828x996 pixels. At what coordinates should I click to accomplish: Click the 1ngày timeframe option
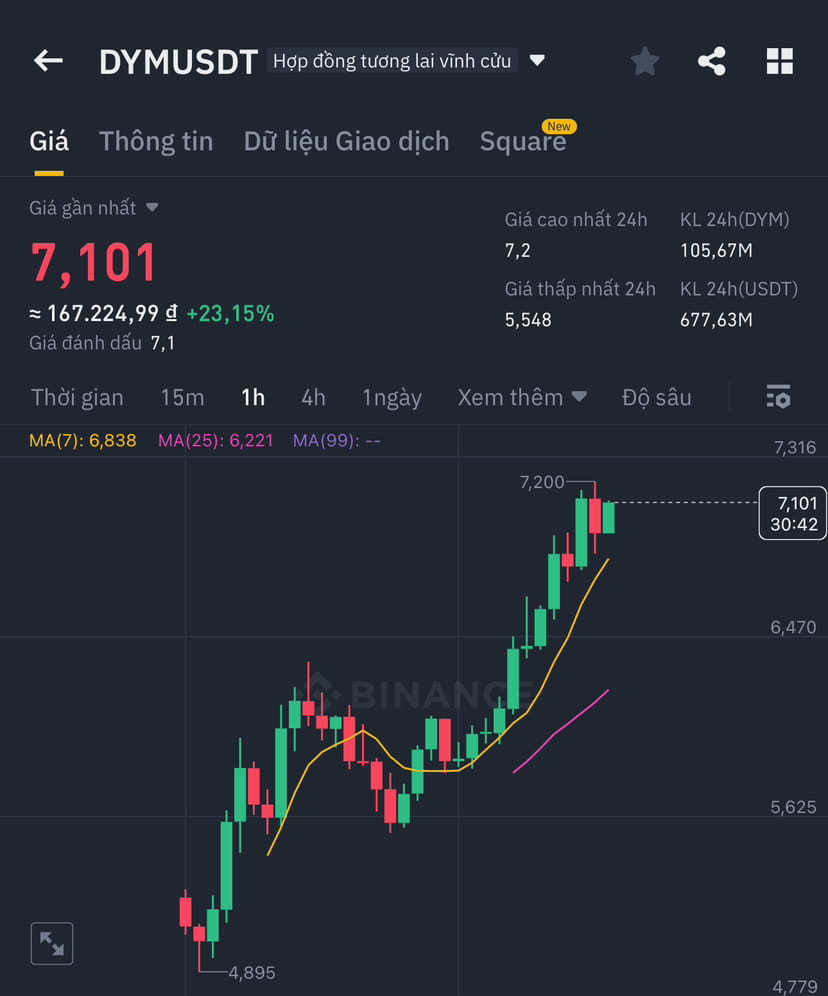click(x=392, y=397)
